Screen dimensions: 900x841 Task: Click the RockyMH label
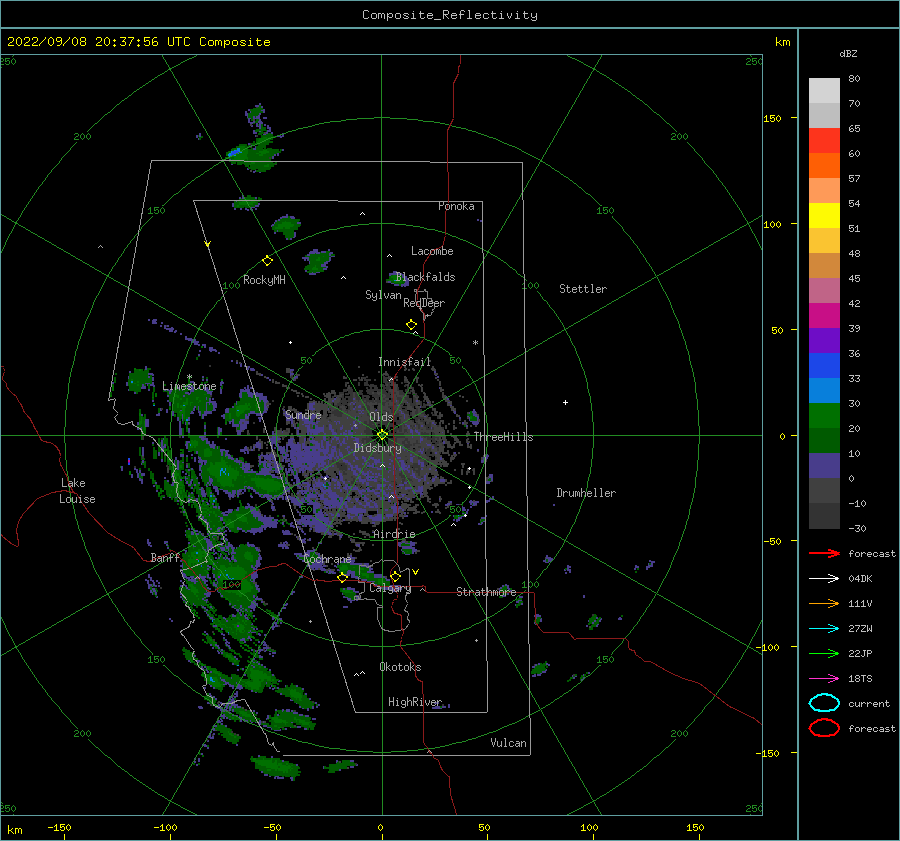[264, 280]
